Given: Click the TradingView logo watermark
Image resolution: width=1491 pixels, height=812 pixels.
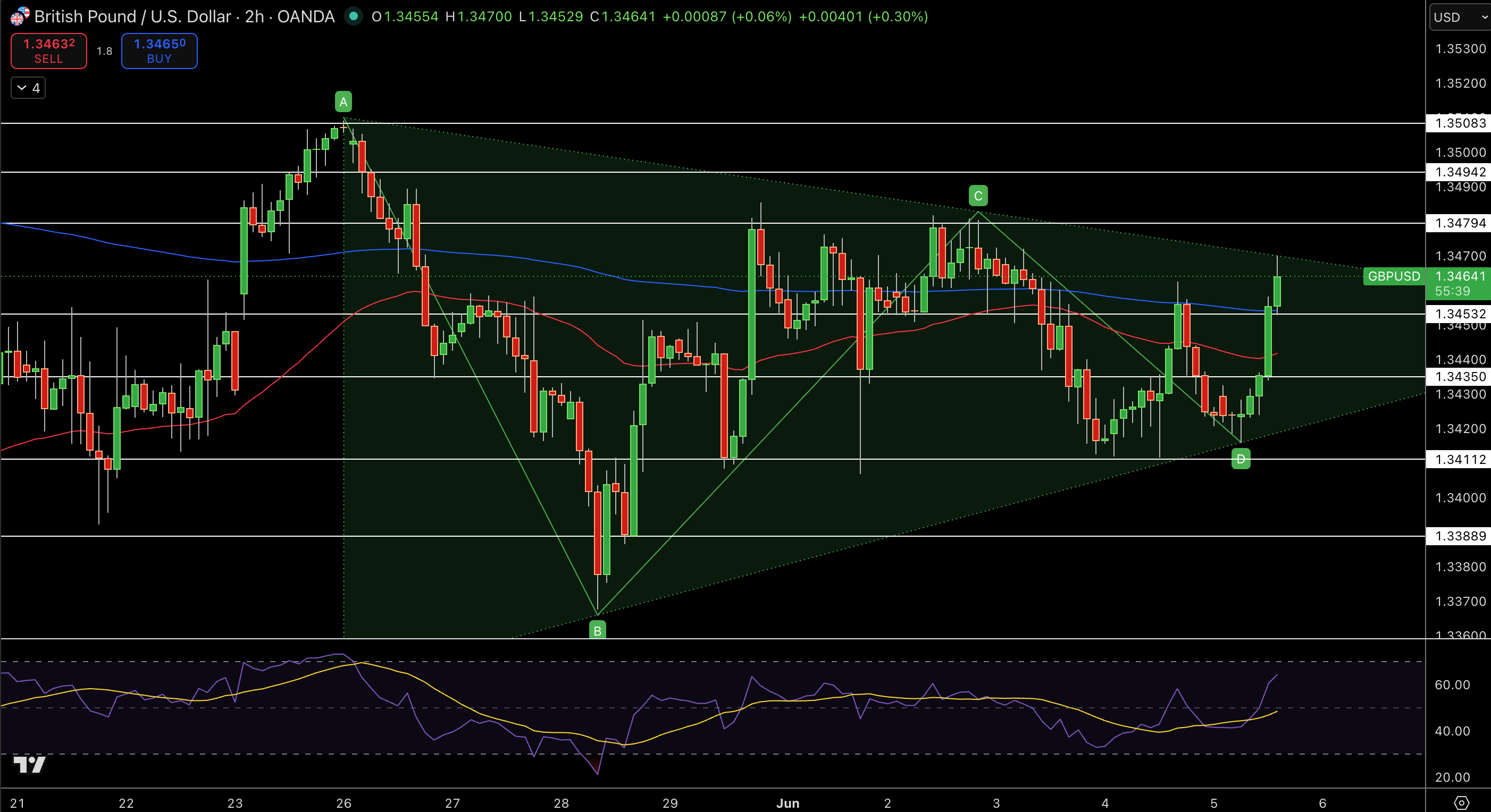Looking at the screenshot, I should click(x=30, y=764).
